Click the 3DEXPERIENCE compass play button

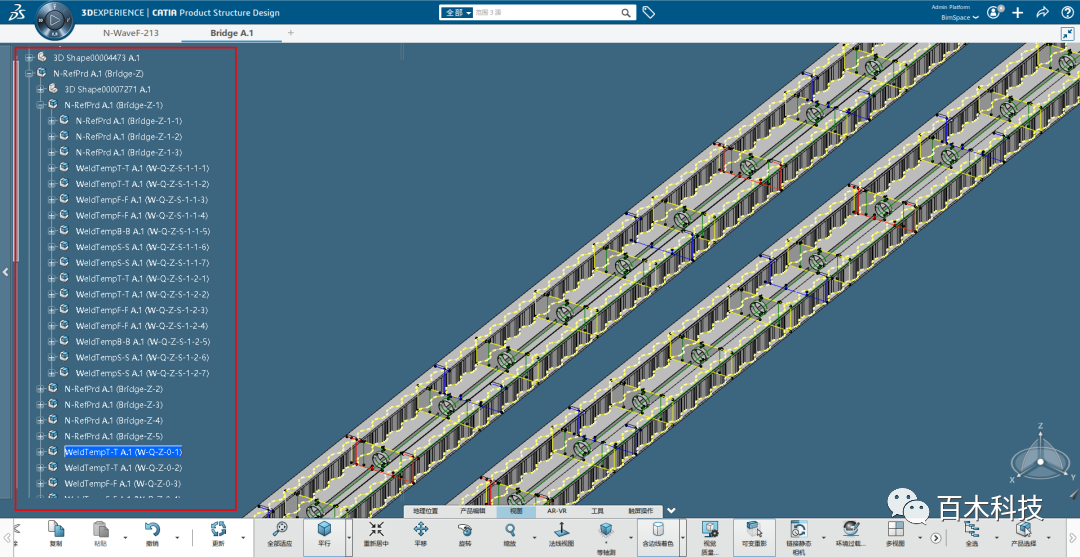(x=54, y=19)
